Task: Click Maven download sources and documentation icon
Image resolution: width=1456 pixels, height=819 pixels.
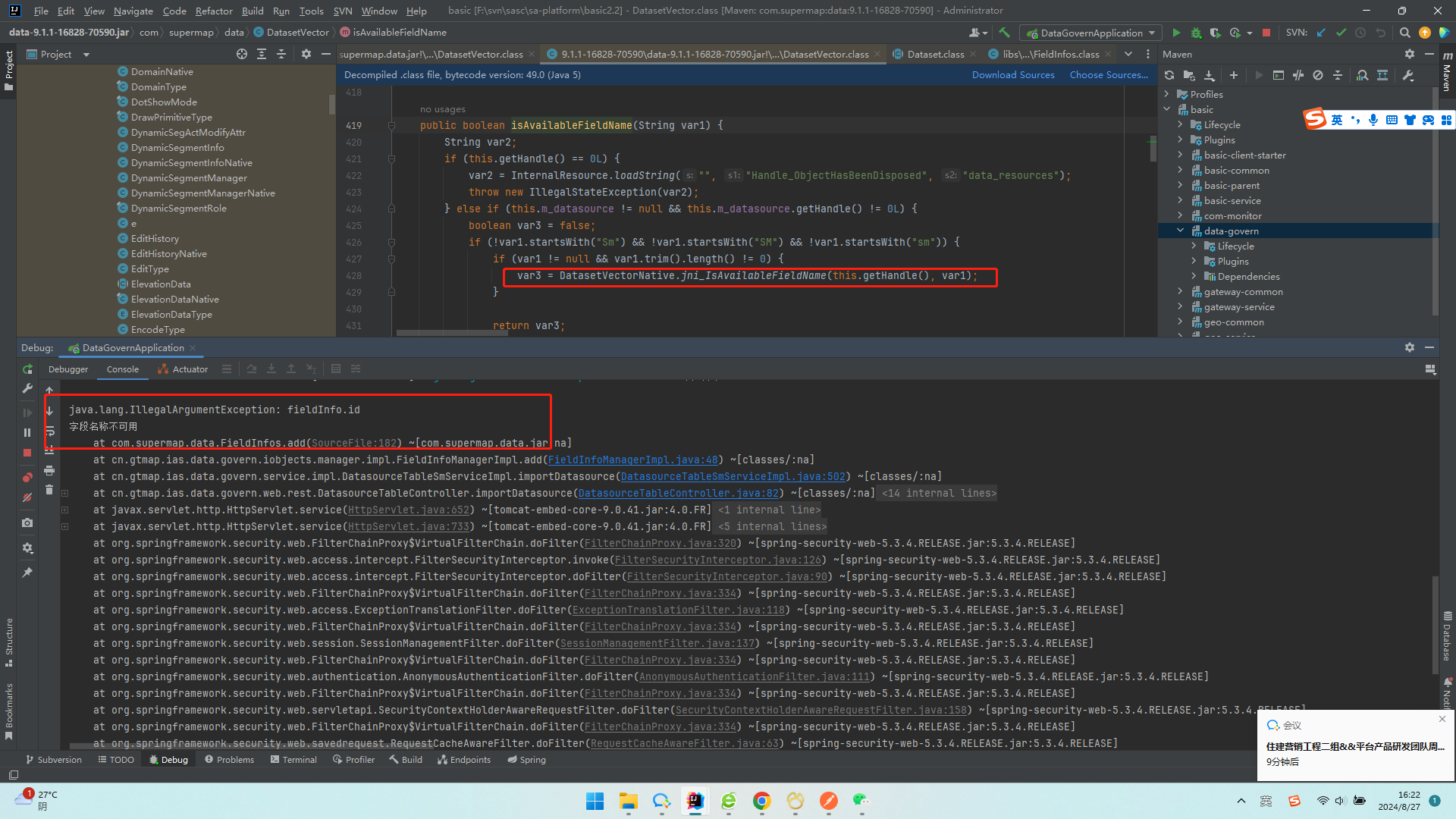Action: tap(1210, 75)
